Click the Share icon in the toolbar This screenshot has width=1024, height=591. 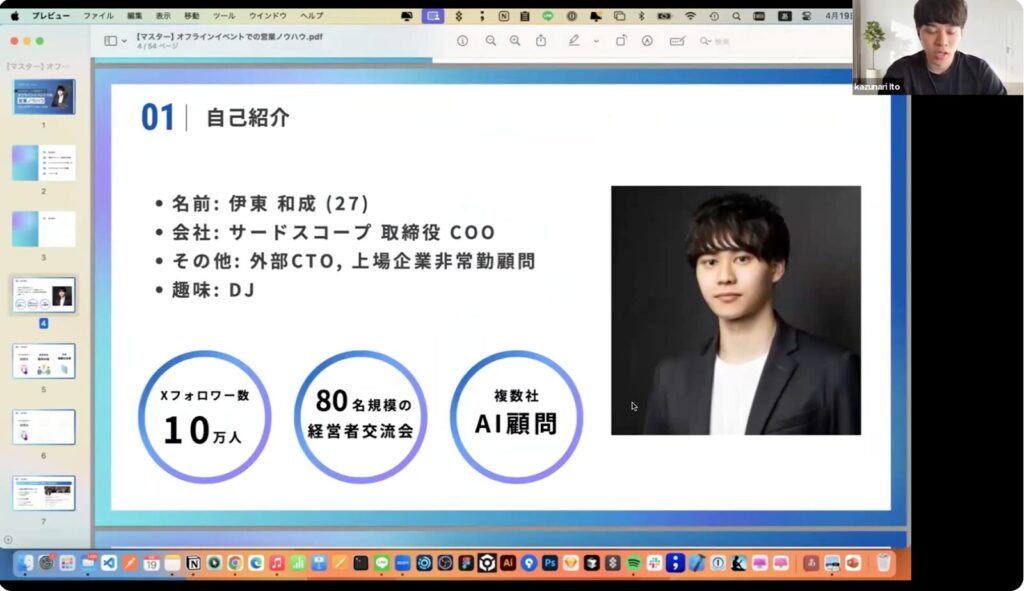[x=541, y=41]
